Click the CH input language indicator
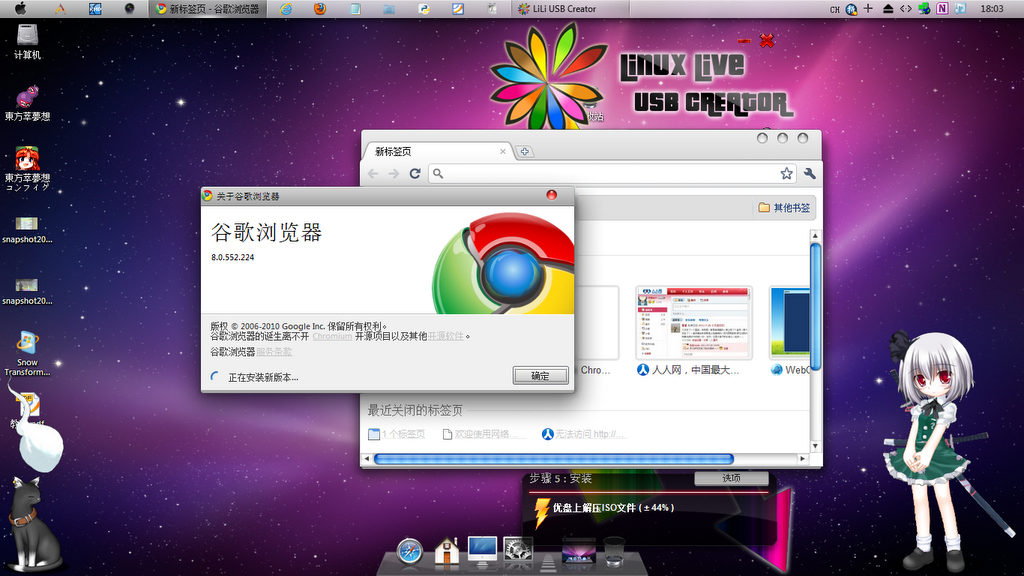 [834, 9]
